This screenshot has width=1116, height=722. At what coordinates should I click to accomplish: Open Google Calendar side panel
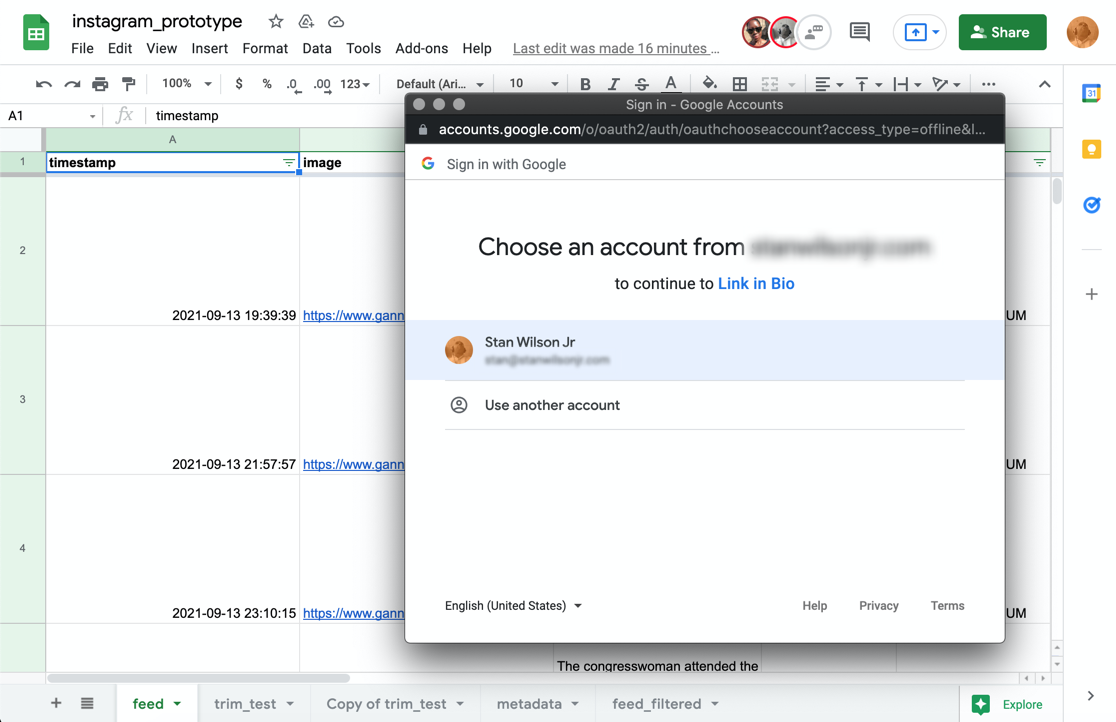[1091, 94]
